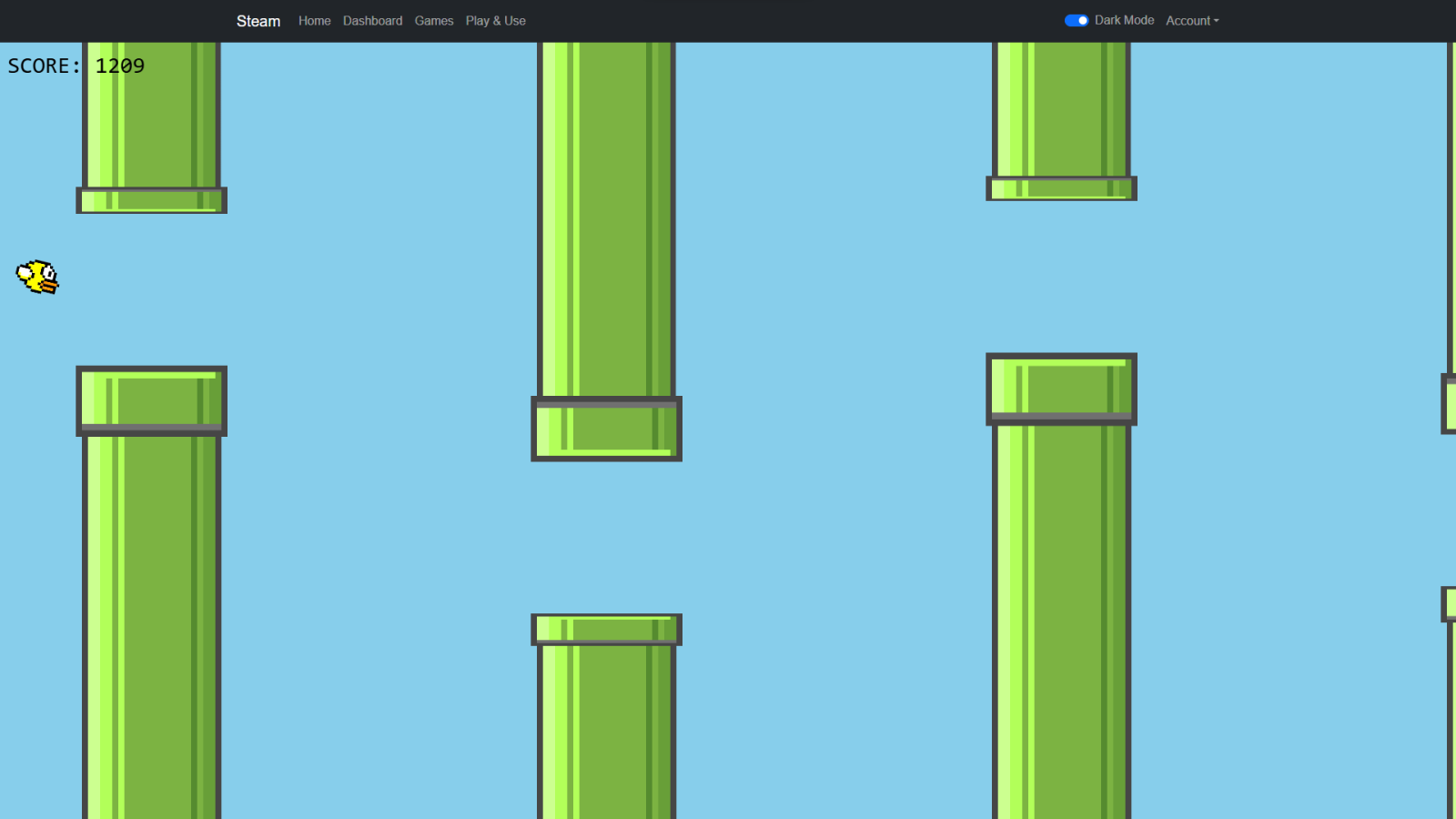The height and width of the screenshot is (819, 1456).
Task: Select Play & Use in navbar
Action: [495, 21]
